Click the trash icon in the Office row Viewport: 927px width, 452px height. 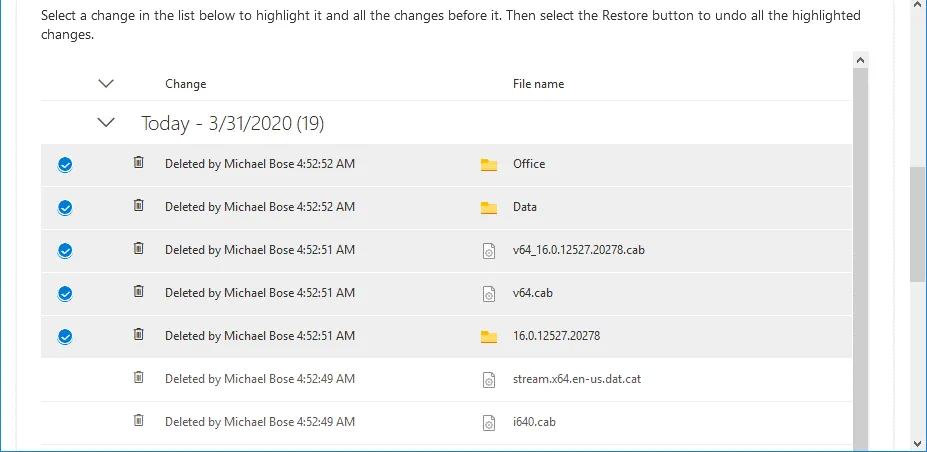coord(139,163)
